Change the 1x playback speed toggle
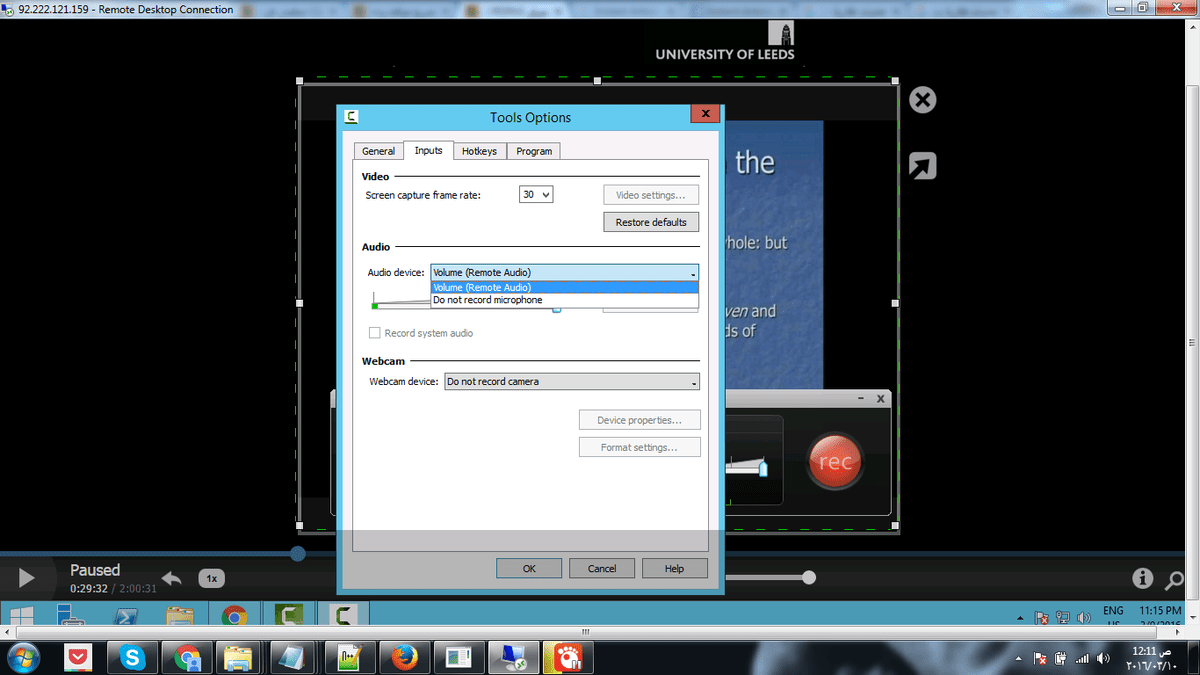 [211, 578]
